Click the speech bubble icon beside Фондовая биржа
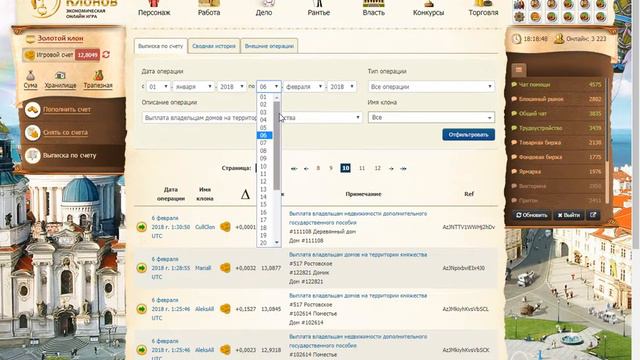The width and height of the screenshot is (640, 360). (x=514, y=157)
